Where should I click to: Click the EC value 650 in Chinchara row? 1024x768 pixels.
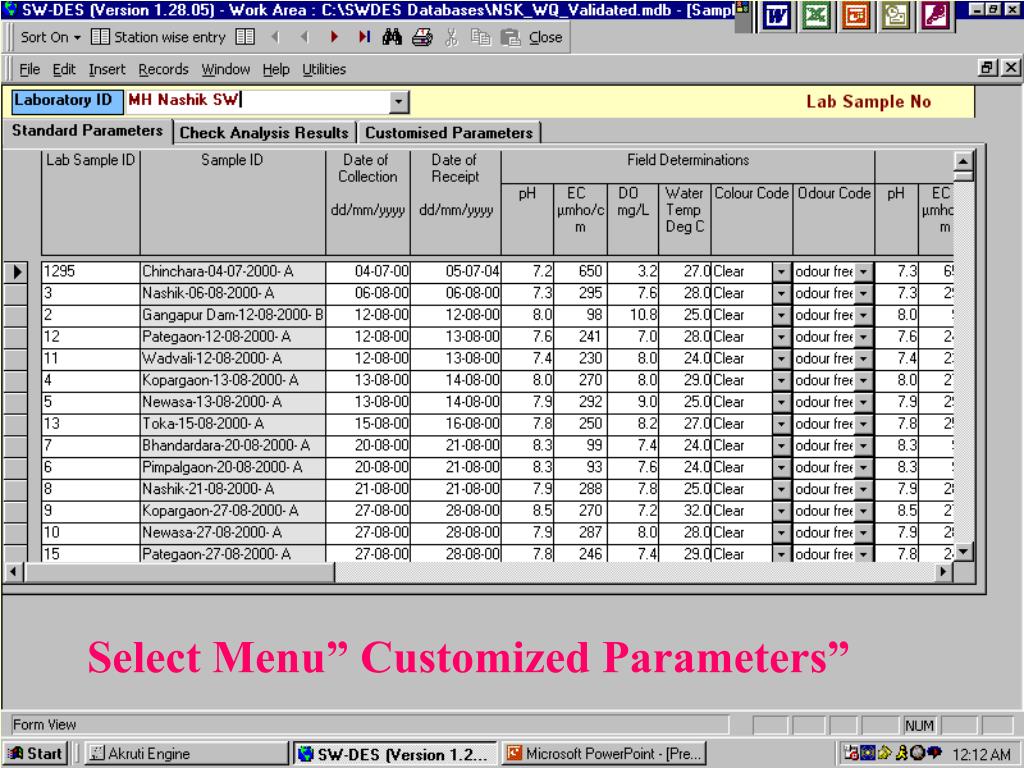581,272
